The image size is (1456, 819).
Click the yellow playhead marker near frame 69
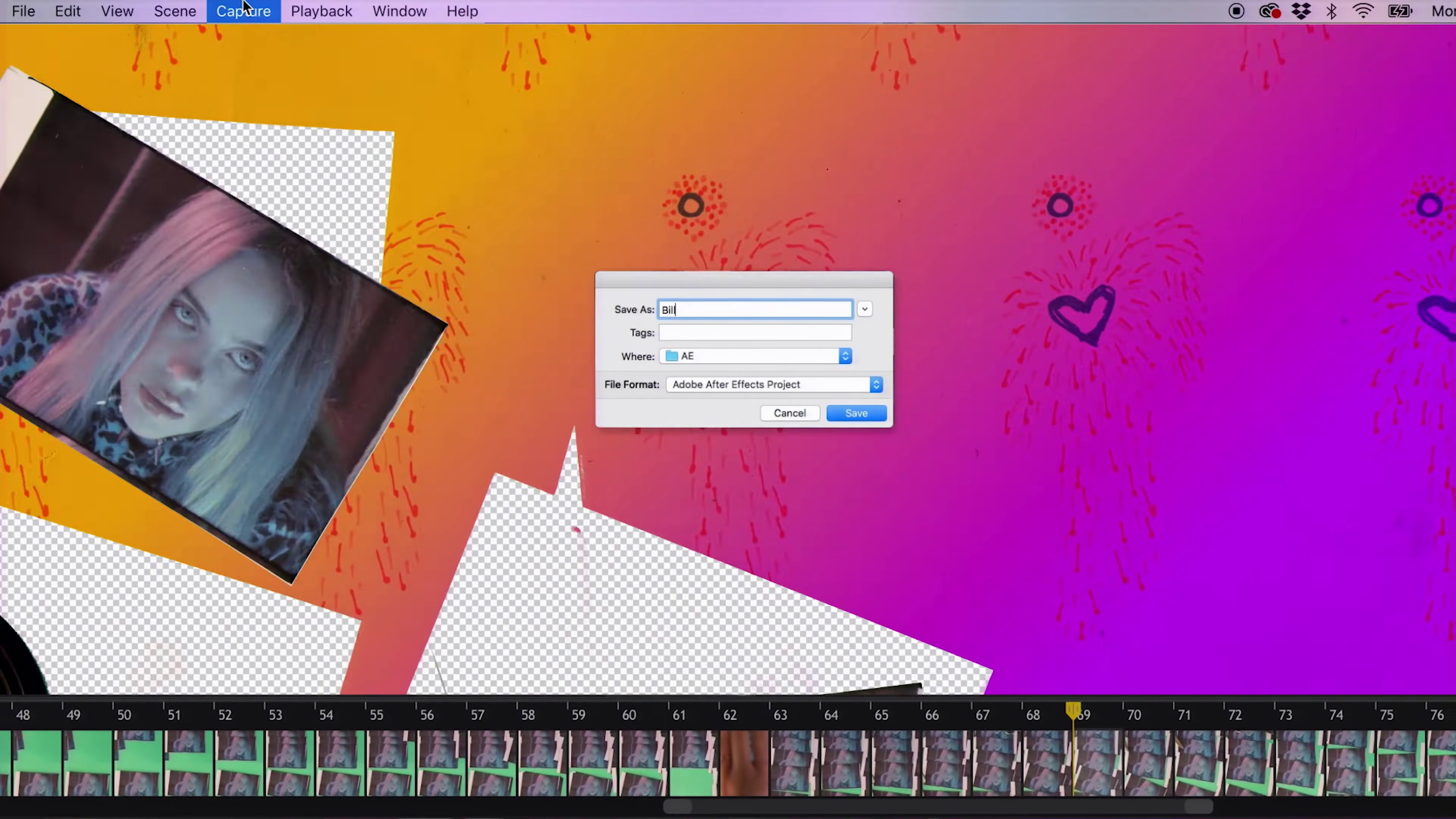[1073, 710]
